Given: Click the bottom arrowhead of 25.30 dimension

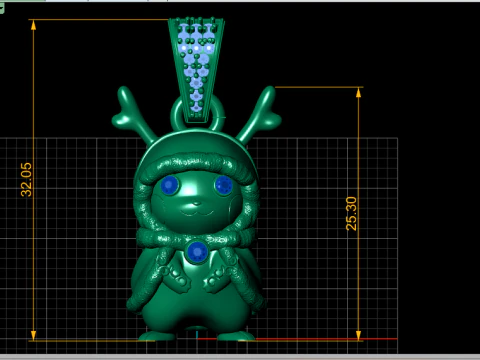Looking at the screenshot, I should point(358,335).
